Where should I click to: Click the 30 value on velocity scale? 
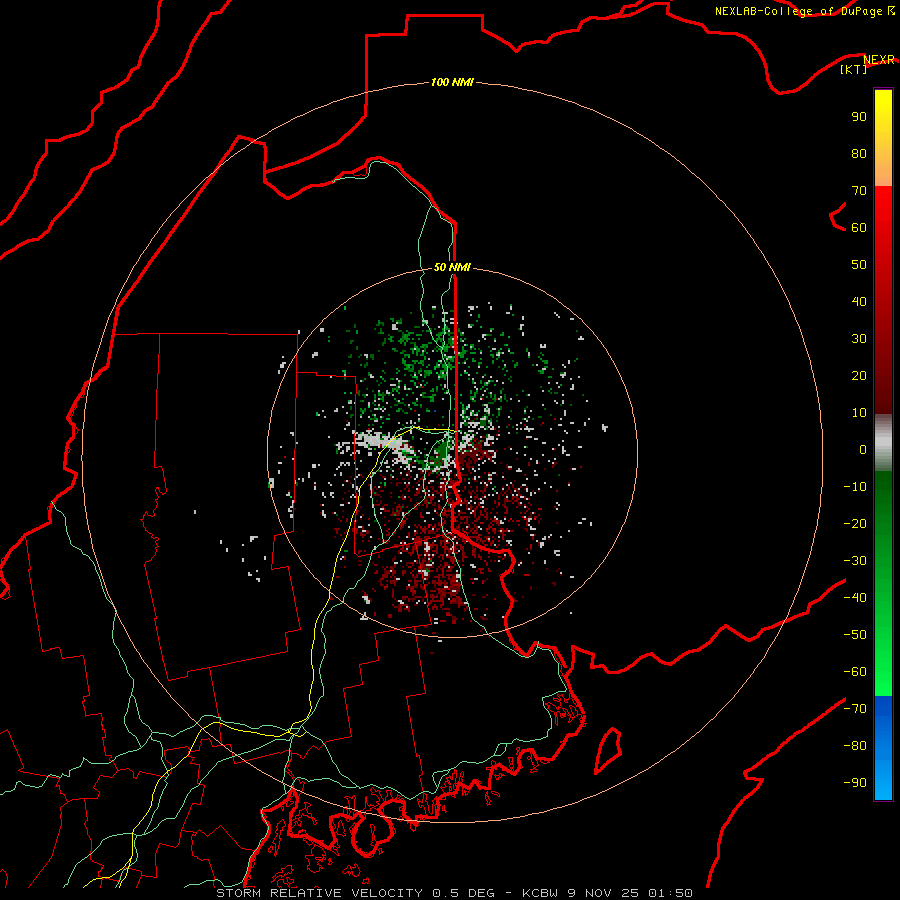coord(859,339)
